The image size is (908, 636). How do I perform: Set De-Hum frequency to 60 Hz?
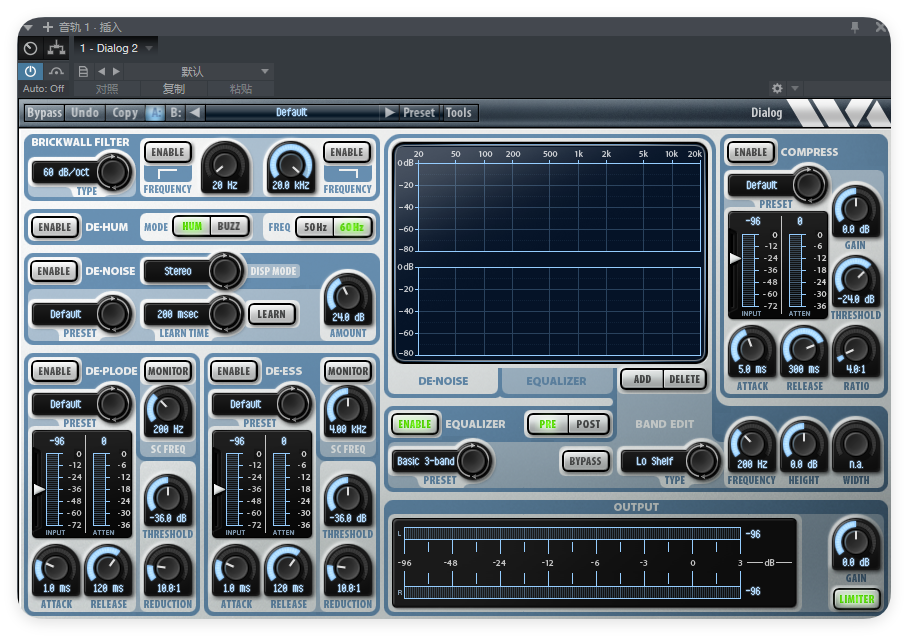pos(352,227)
